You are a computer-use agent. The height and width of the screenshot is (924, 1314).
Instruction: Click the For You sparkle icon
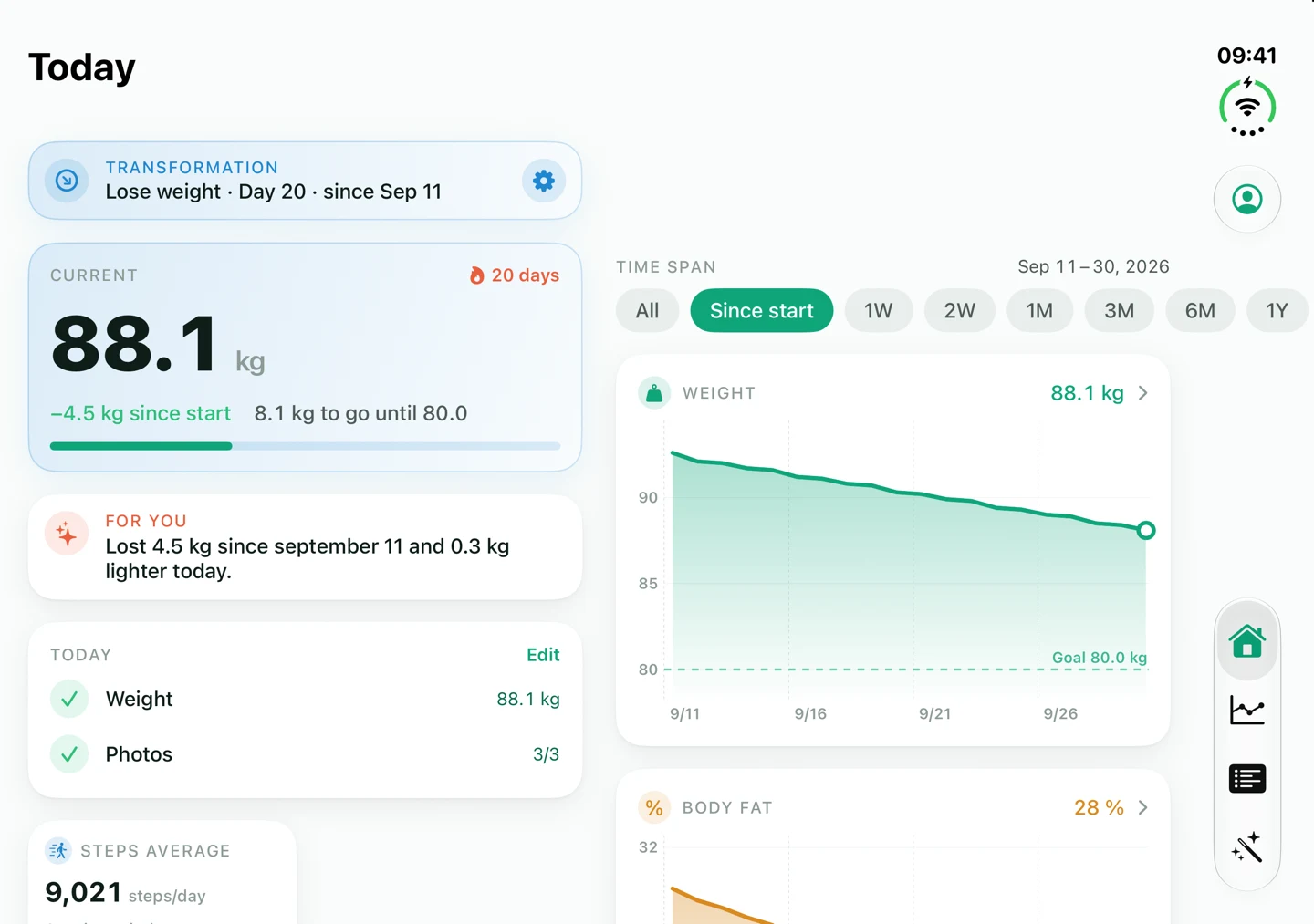[x=67, y=535]
